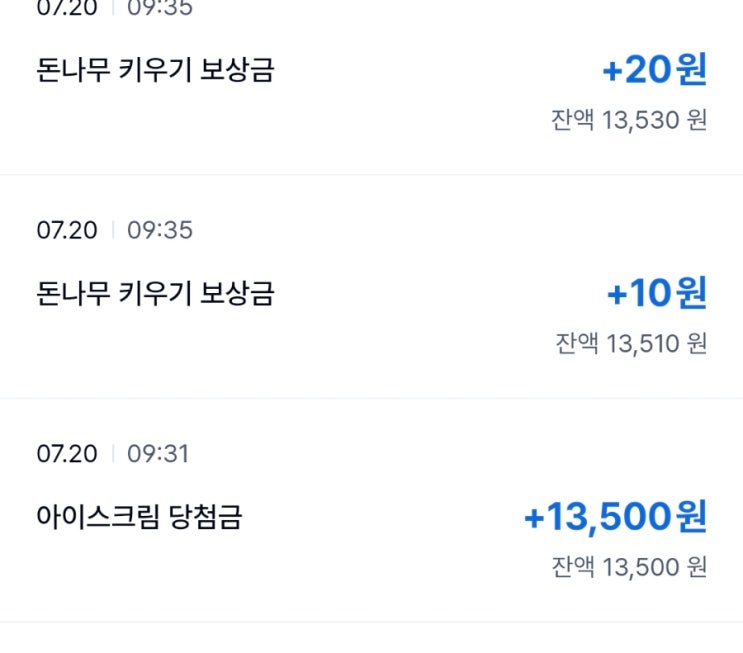Click the 09:35 time above the +10원 entry

click(x=160, y=230)
